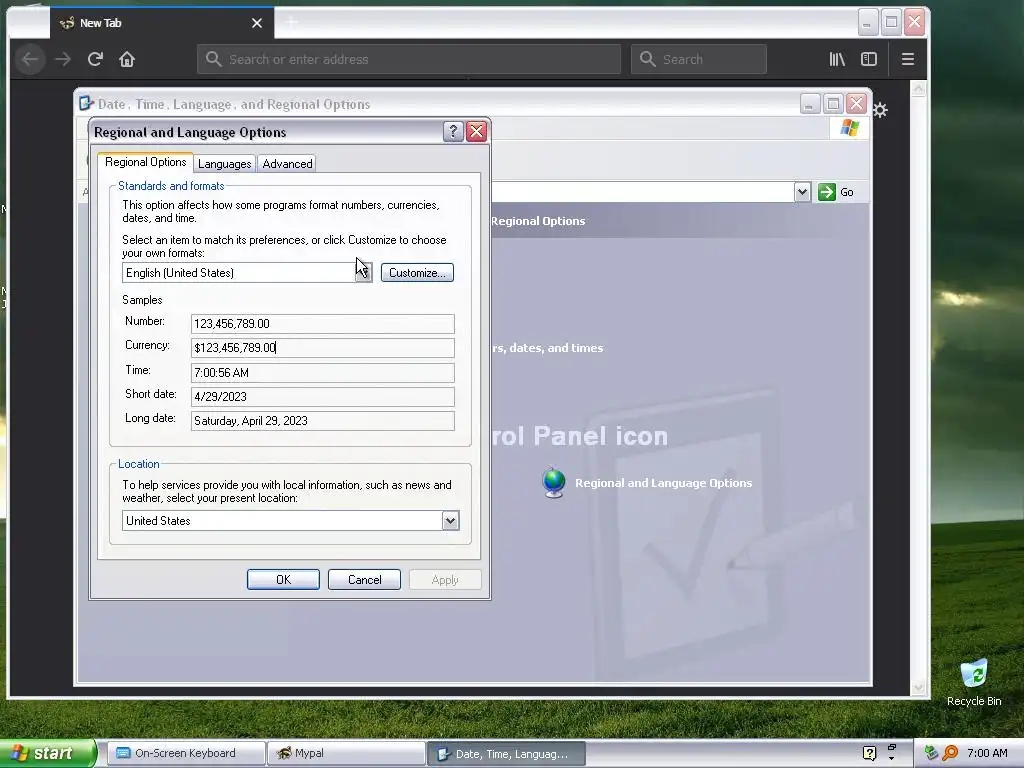
Task: Click the orange magnifier tray icon
Action: pyautogui.click(x=950, y=753)
